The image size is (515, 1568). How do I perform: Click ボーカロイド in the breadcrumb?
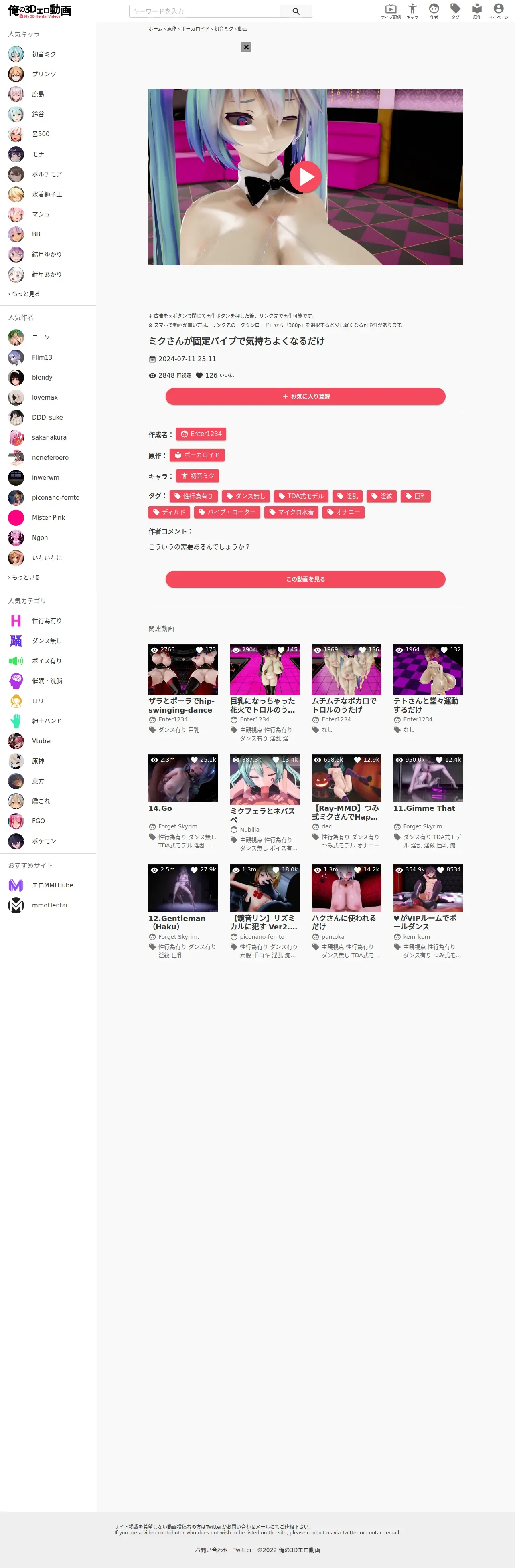pyautogui.click(x=195, y=29)
